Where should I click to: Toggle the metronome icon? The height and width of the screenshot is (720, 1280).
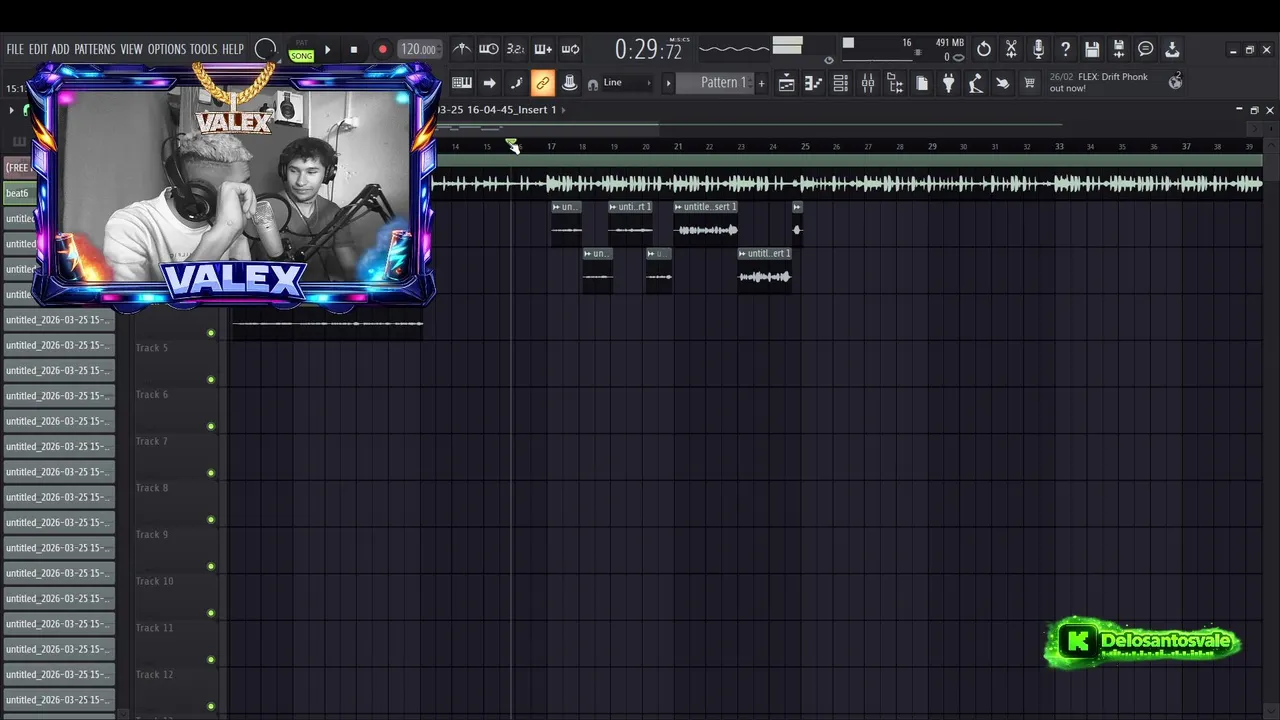pyautogui.click(x=462, y=49)
